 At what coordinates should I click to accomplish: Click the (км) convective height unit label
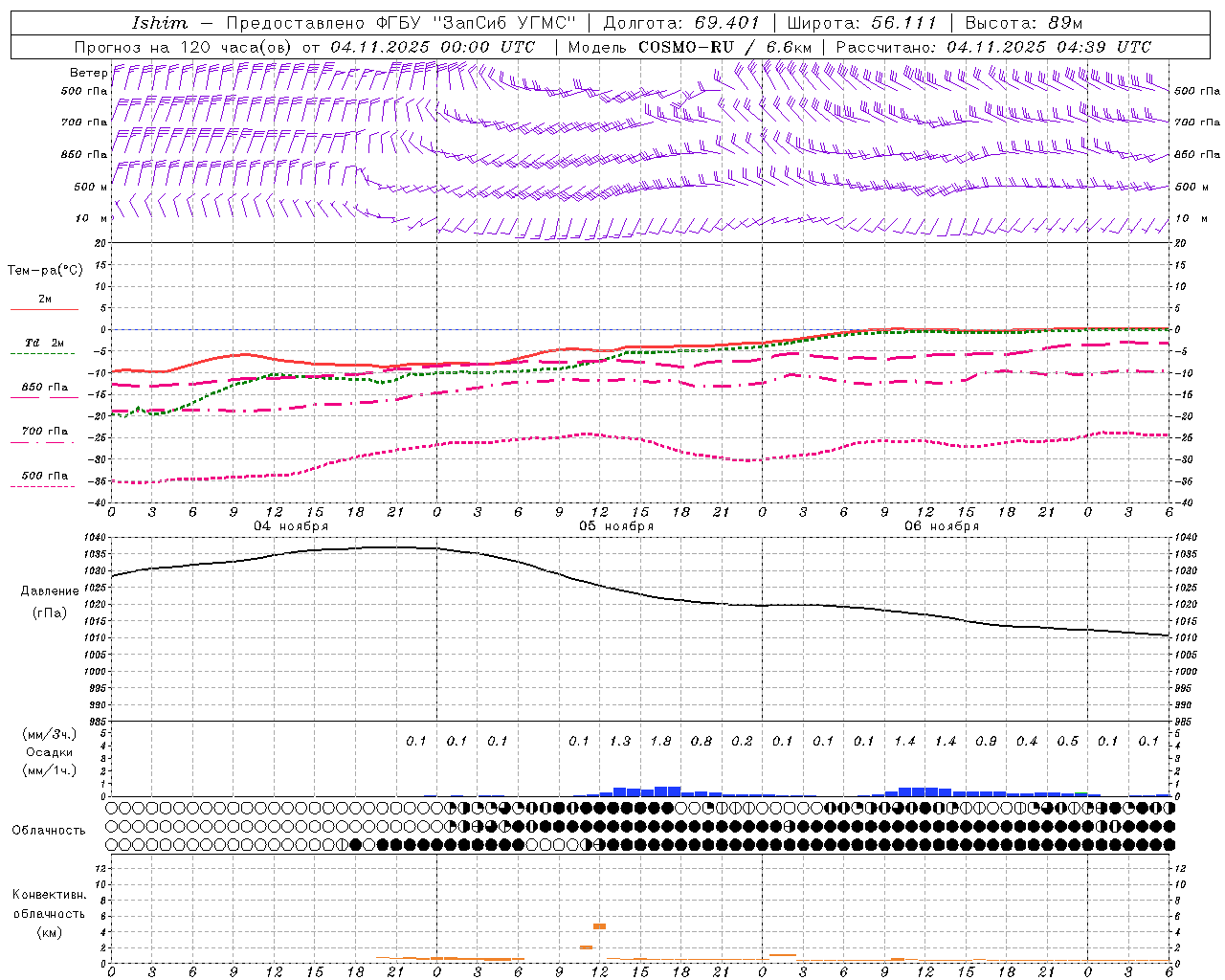click(49, 932)
